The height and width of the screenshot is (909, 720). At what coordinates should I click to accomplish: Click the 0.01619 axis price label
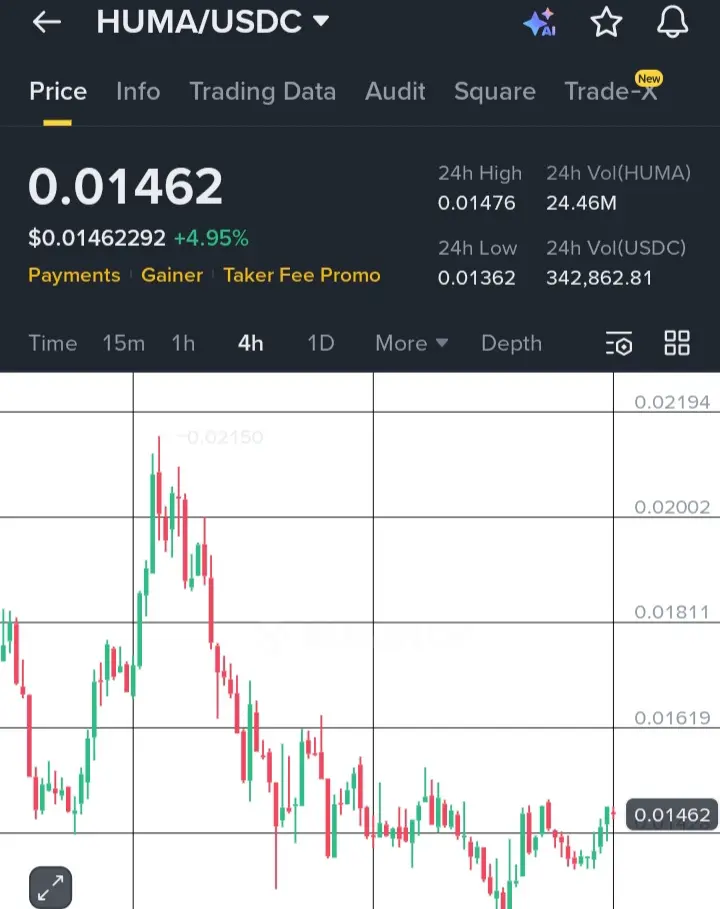pos(672,718)
